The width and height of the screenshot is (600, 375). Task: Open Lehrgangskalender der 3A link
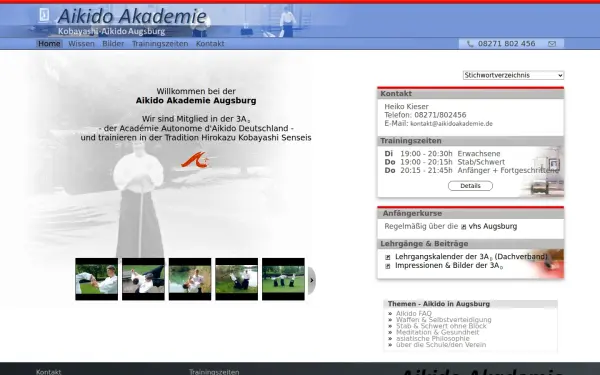point(471,257)
